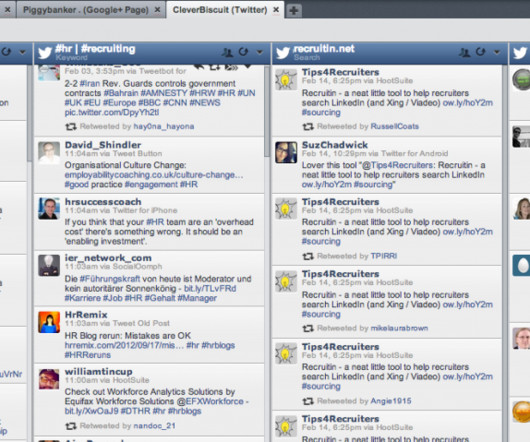Click Tips4Recruiters avatar in RussellCoats-retweeted tweet
The image size is (530, 442).
(x=286, y=80)
